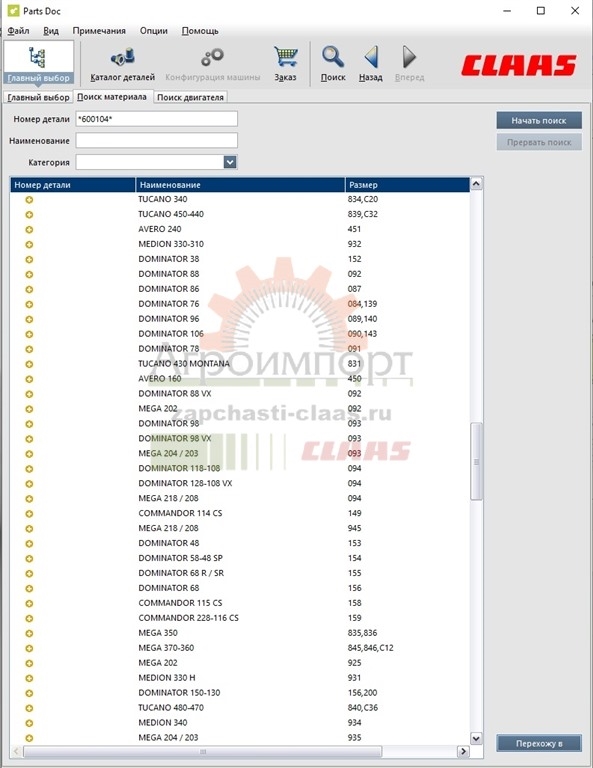Open the Вид menu

tap(51, 31)
